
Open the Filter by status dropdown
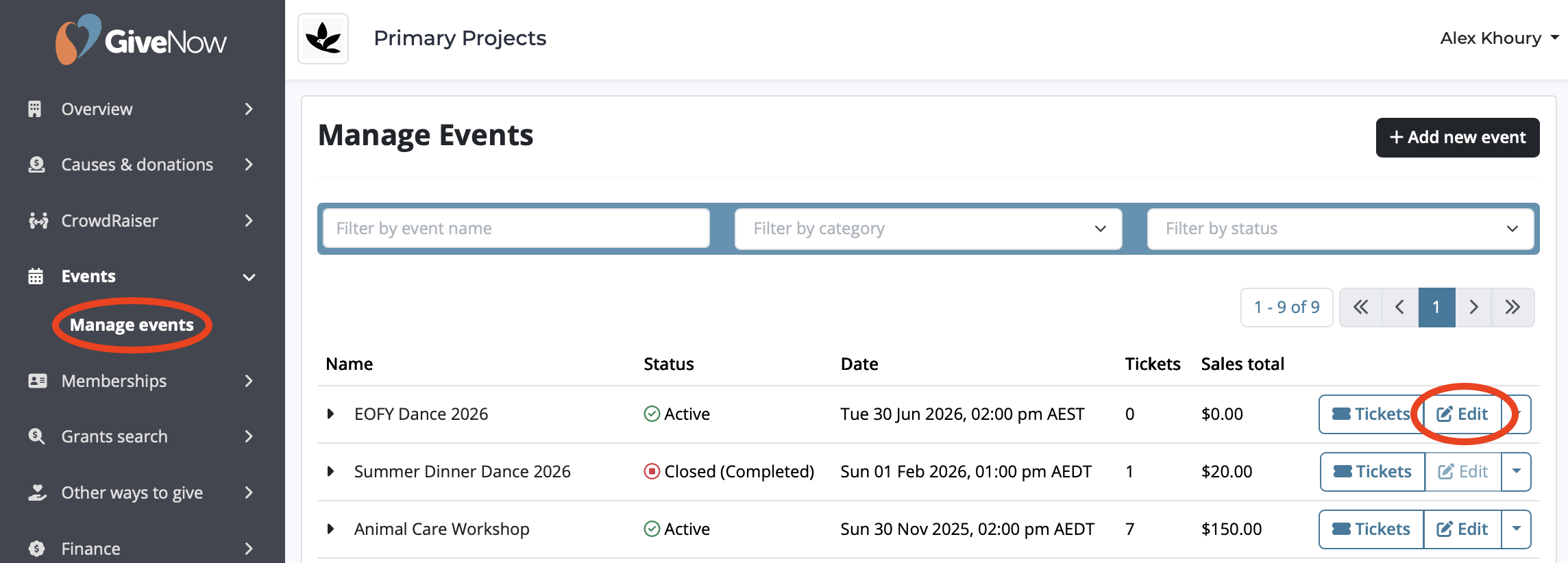pyautogui.click(x=1340, y=229)
